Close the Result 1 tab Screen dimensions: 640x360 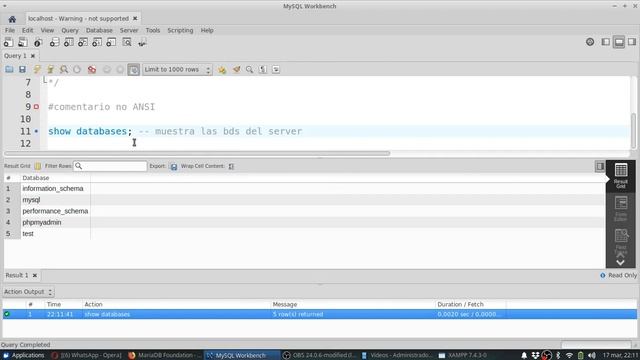coord(35,276)
